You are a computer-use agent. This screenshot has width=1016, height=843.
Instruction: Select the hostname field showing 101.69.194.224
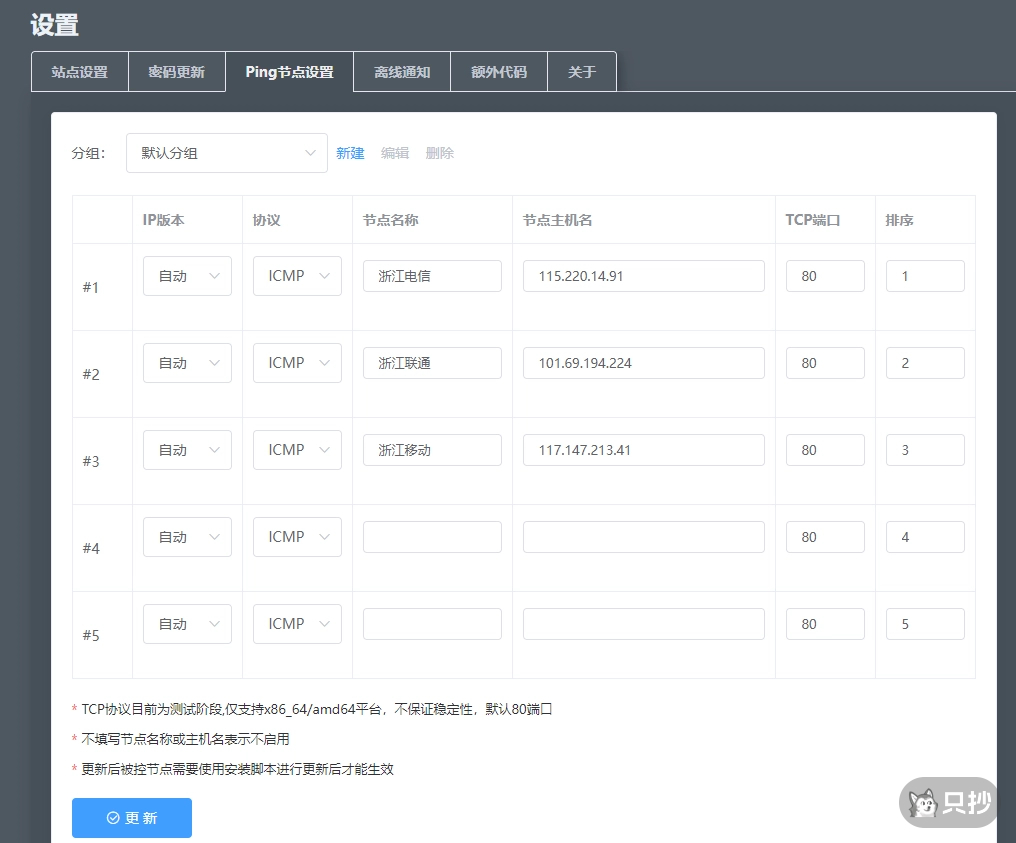(x=643, y=363)
